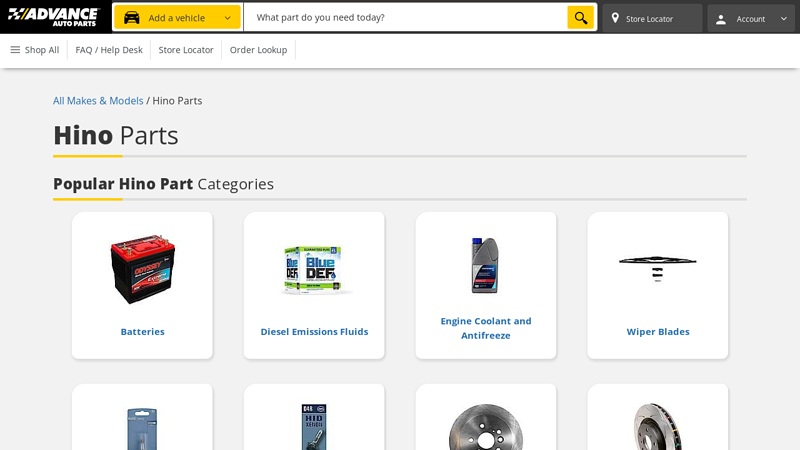Select the Hino Parts page heading
Viewport: 800px width, 450px height.
[116, 135]
